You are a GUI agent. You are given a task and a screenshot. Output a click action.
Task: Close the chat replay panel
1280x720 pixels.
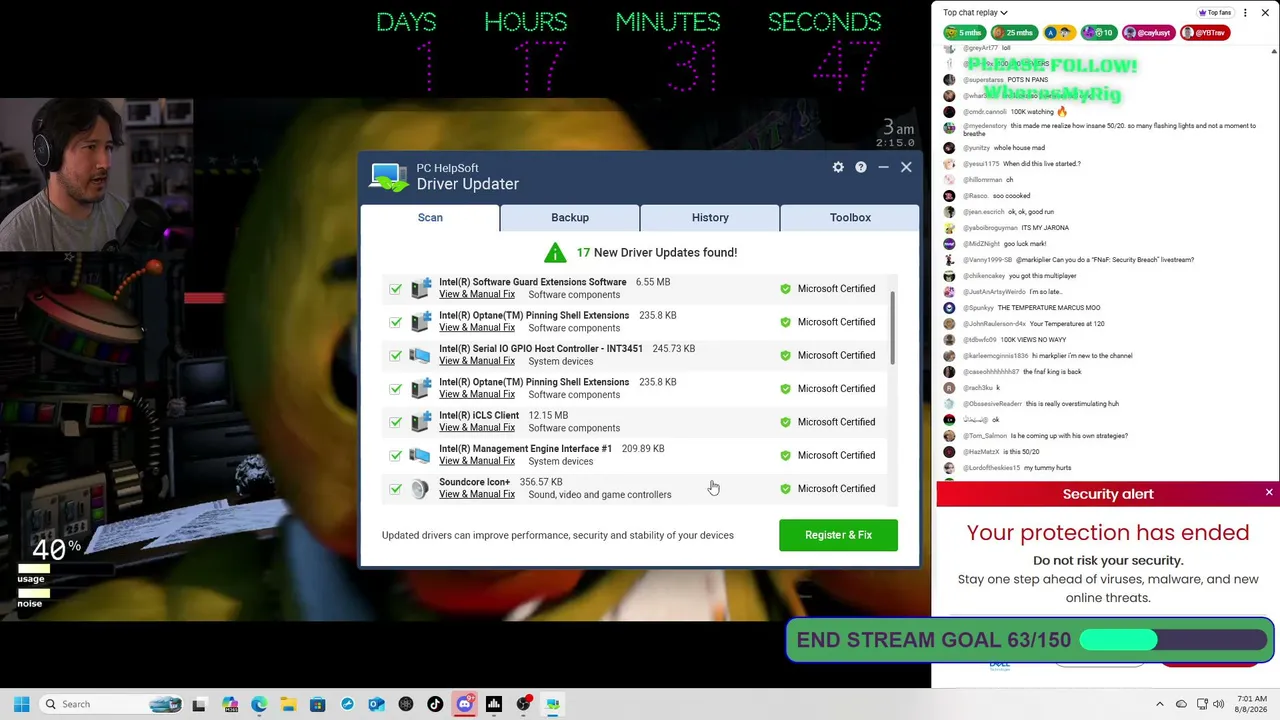[1267, 13]
